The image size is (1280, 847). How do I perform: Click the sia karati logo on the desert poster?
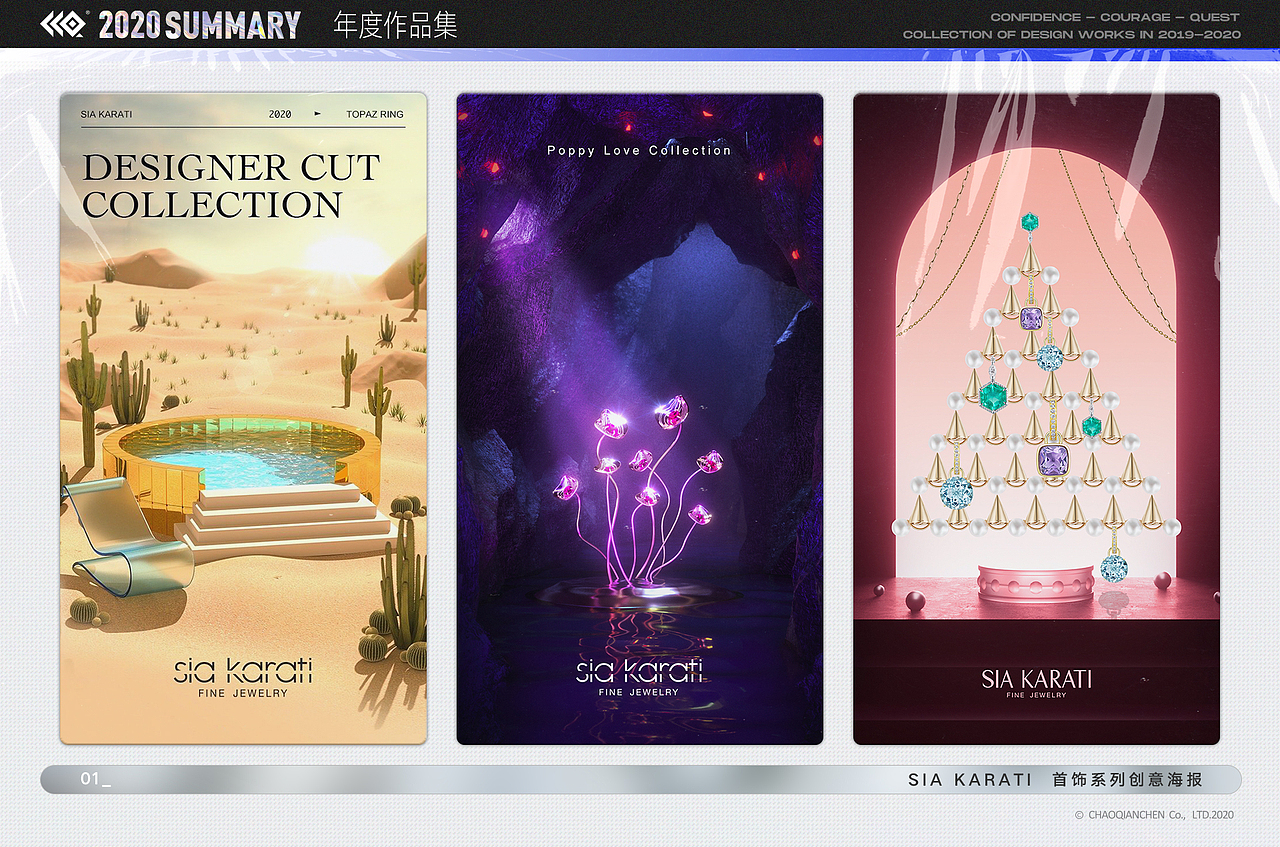(x=243, y=670)
